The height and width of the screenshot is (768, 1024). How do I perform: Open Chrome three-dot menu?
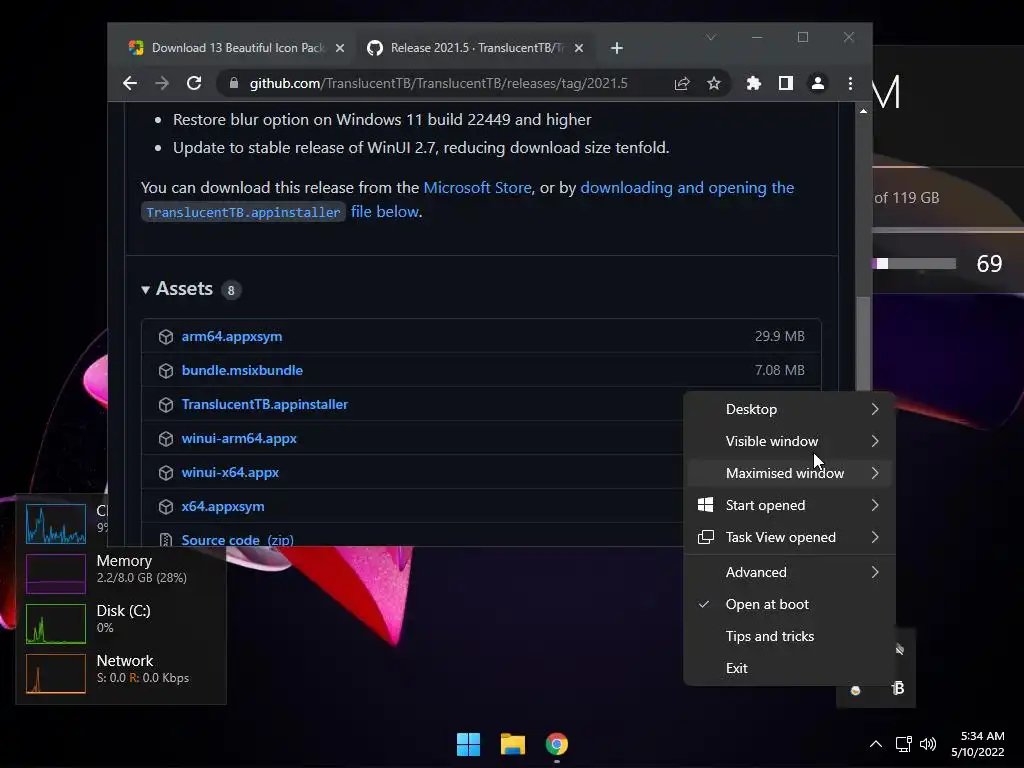pos(850,84)
